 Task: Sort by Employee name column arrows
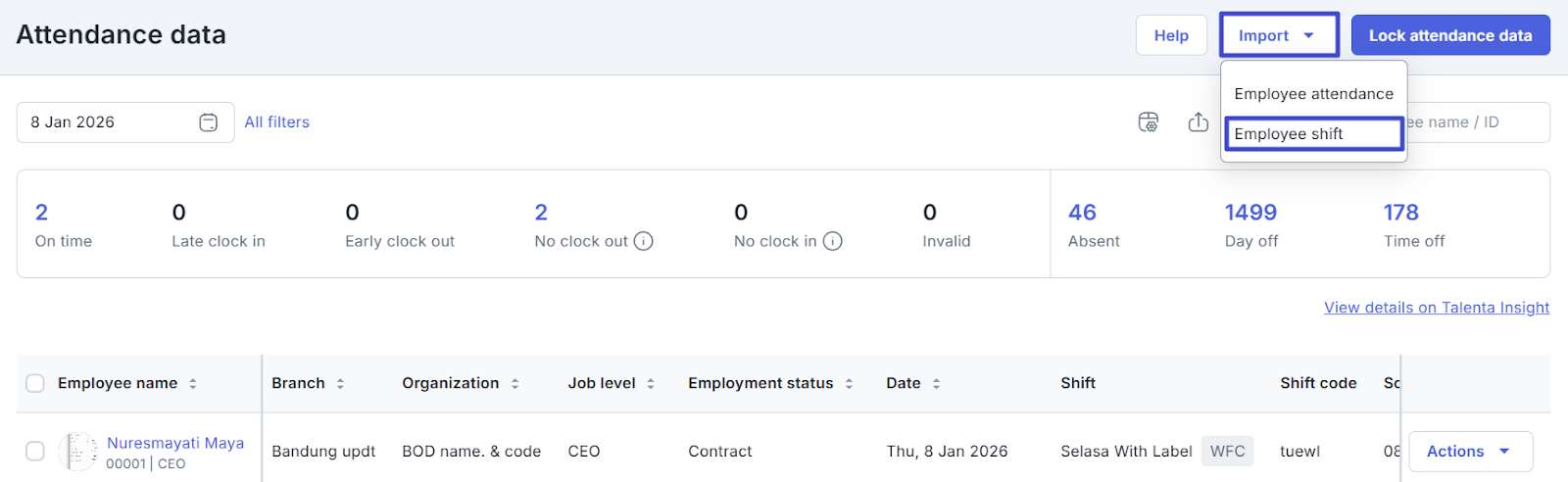(x=193, y=384)
